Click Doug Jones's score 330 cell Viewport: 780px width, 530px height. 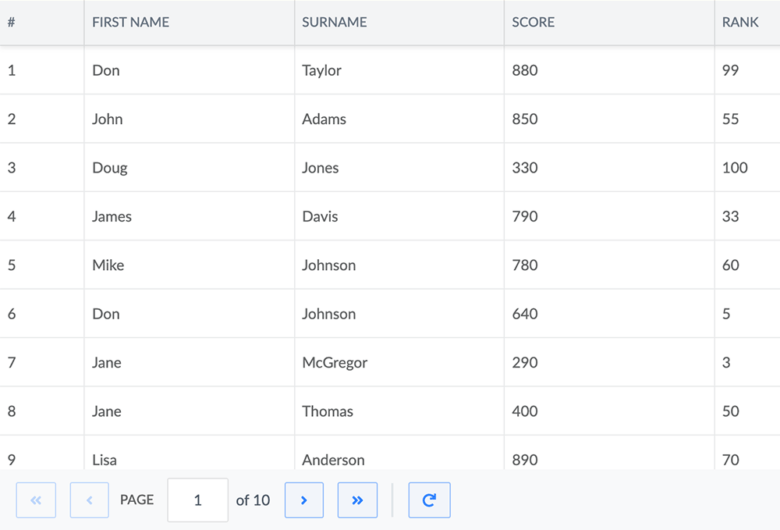tap(609, 168)
